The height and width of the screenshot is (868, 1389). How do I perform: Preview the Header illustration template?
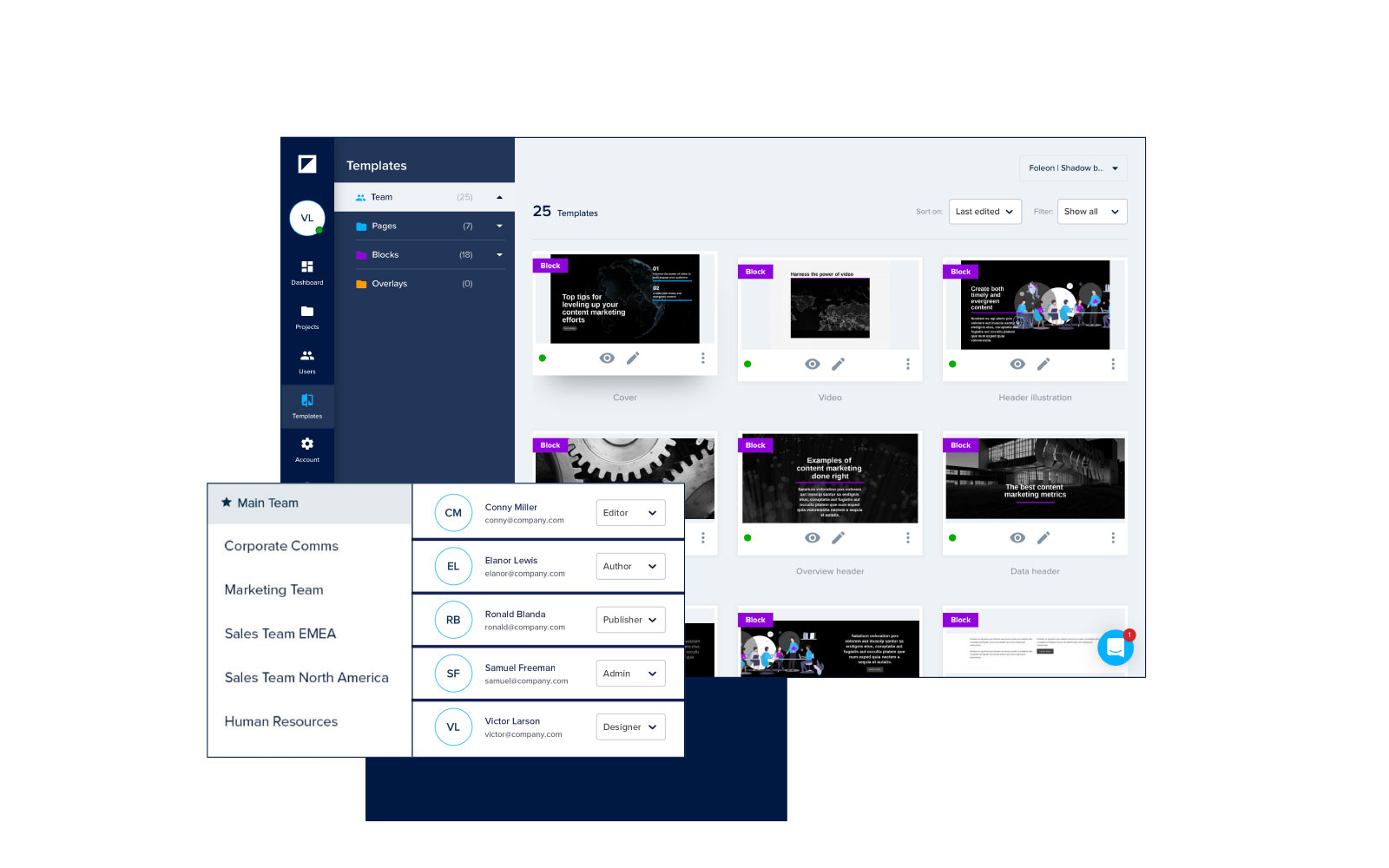click(x=1017, y=365)
